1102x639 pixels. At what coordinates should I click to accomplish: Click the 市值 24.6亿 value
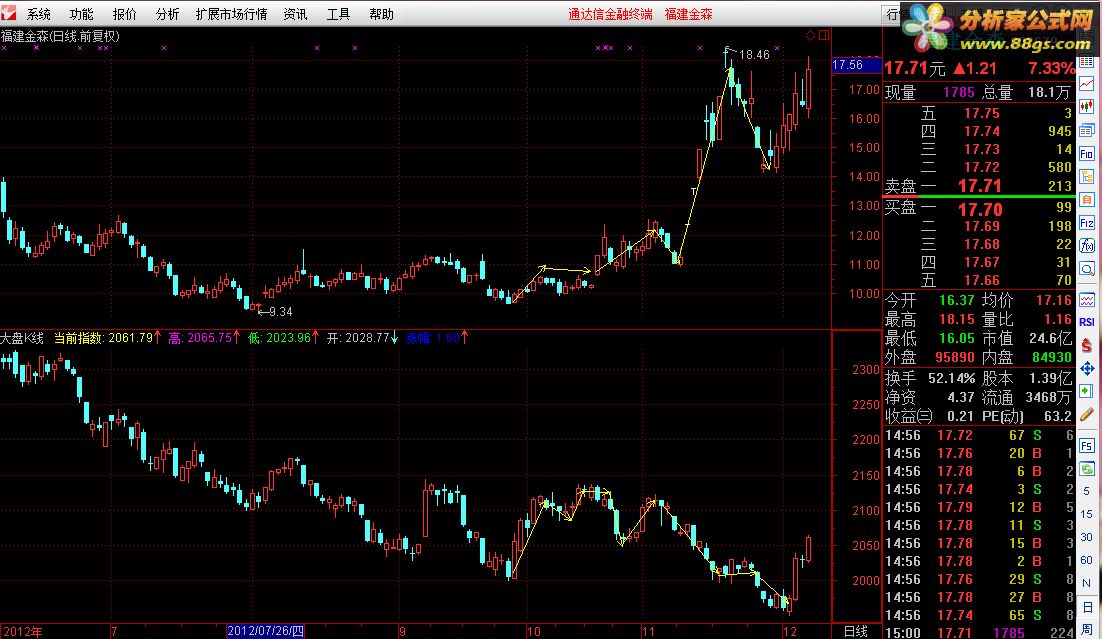click(x=1050, y=338)
